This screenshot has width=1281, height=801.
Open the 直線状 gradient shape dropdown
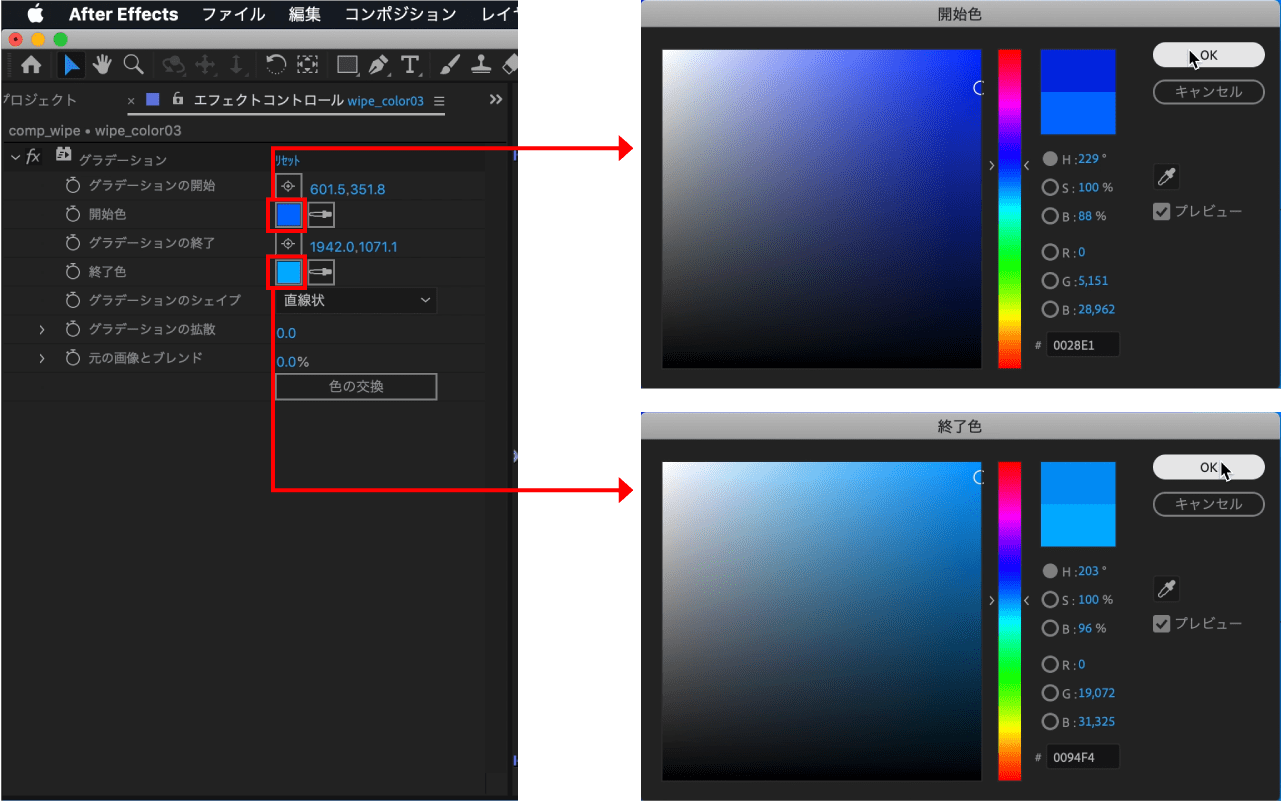(x=356, y=300)
